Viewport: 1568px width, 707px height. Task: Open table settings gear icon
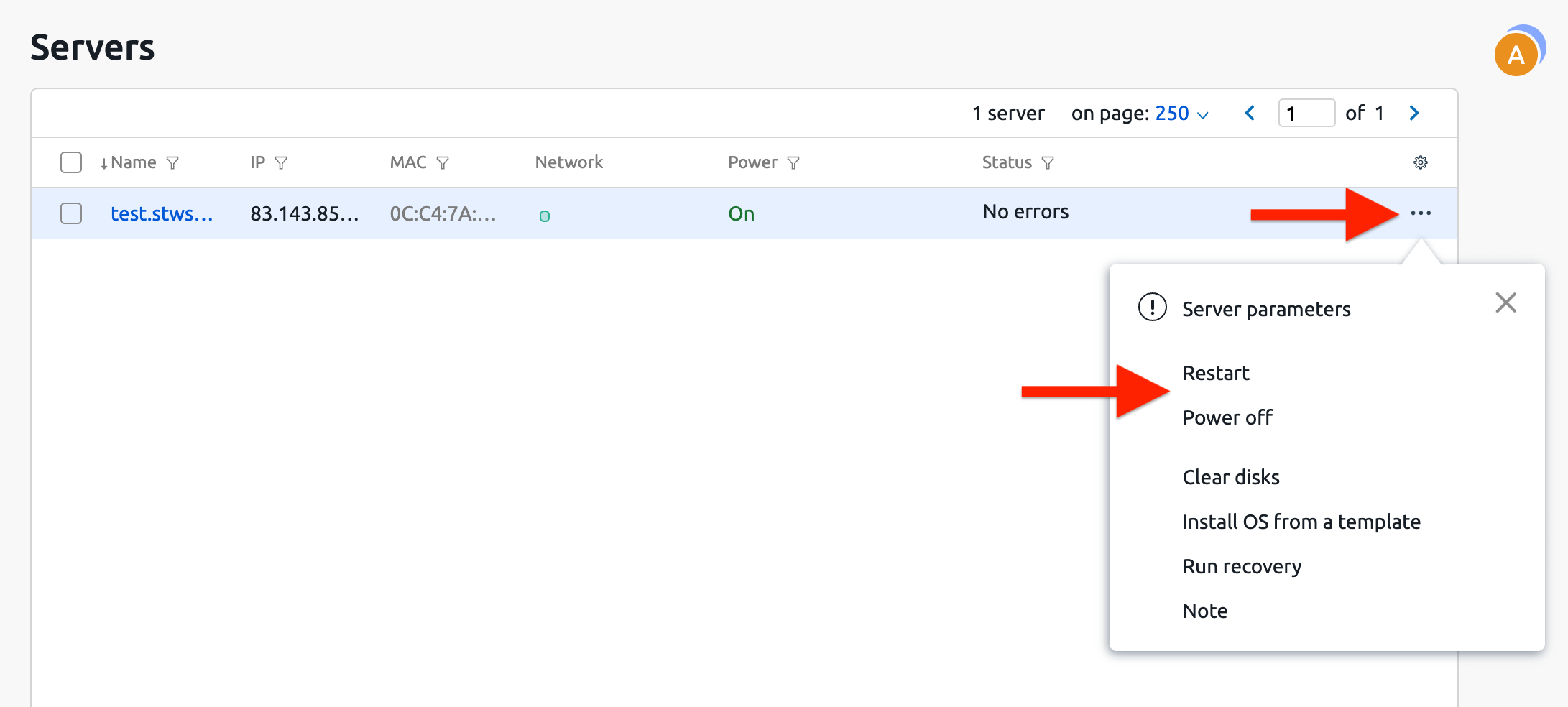(1420, 163)
